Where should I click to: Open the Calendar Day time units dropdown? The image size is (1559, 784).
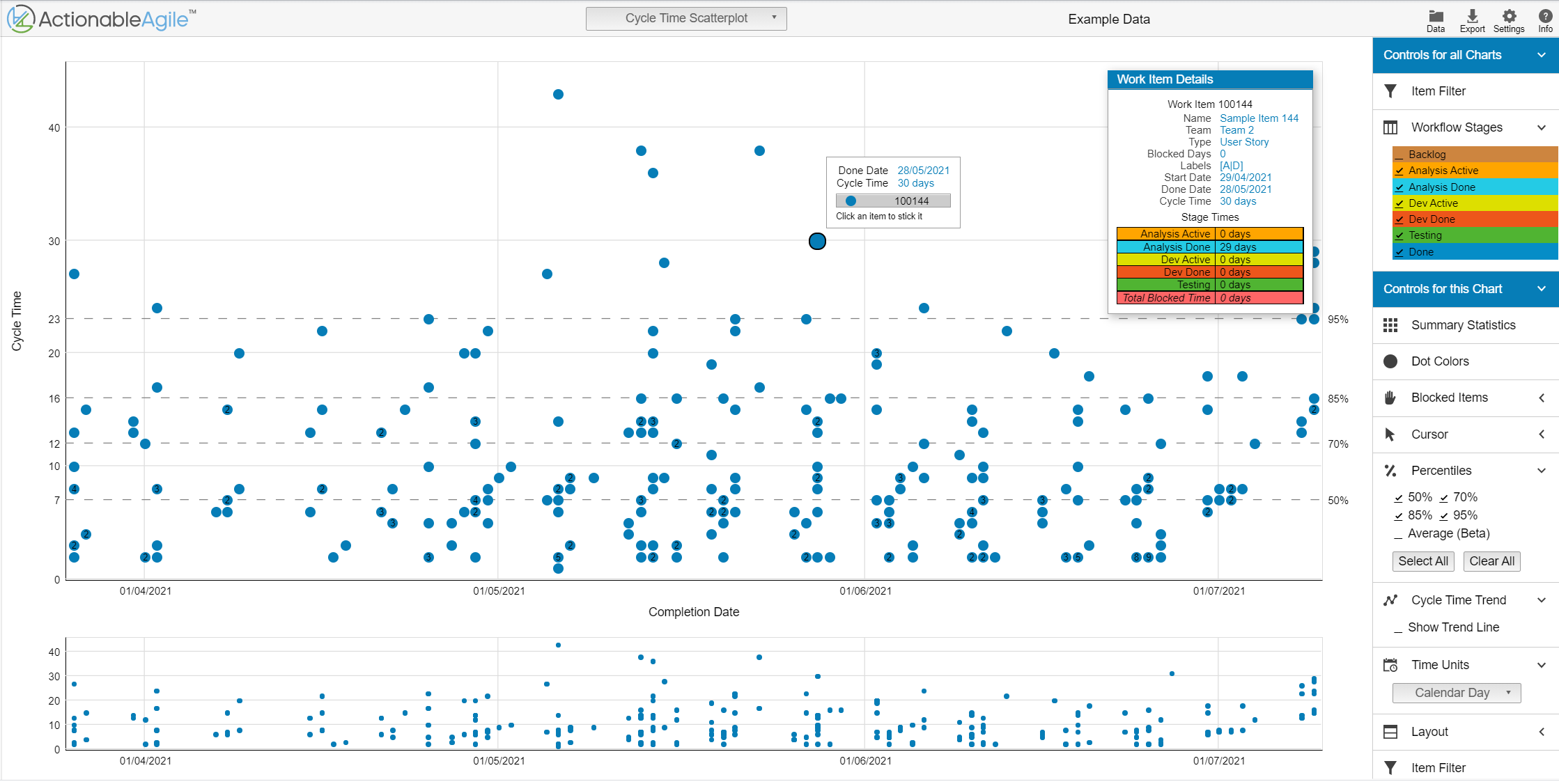click(1456, 693)
